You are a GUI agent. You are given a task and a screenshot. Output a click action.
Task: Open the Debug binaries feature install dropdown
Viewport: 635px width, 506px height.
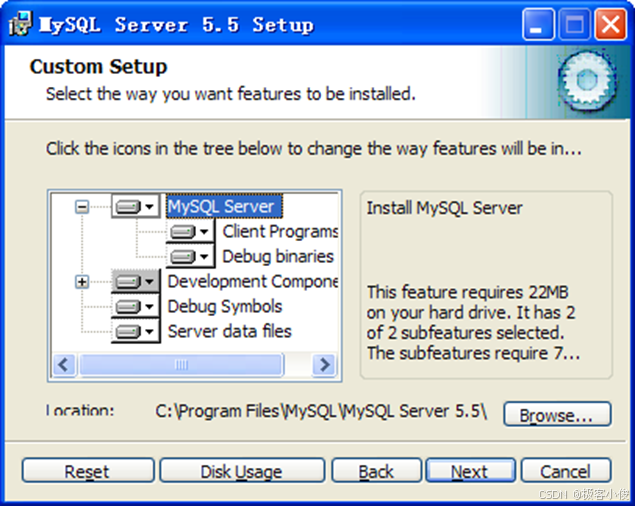click(x=190, y=256)
